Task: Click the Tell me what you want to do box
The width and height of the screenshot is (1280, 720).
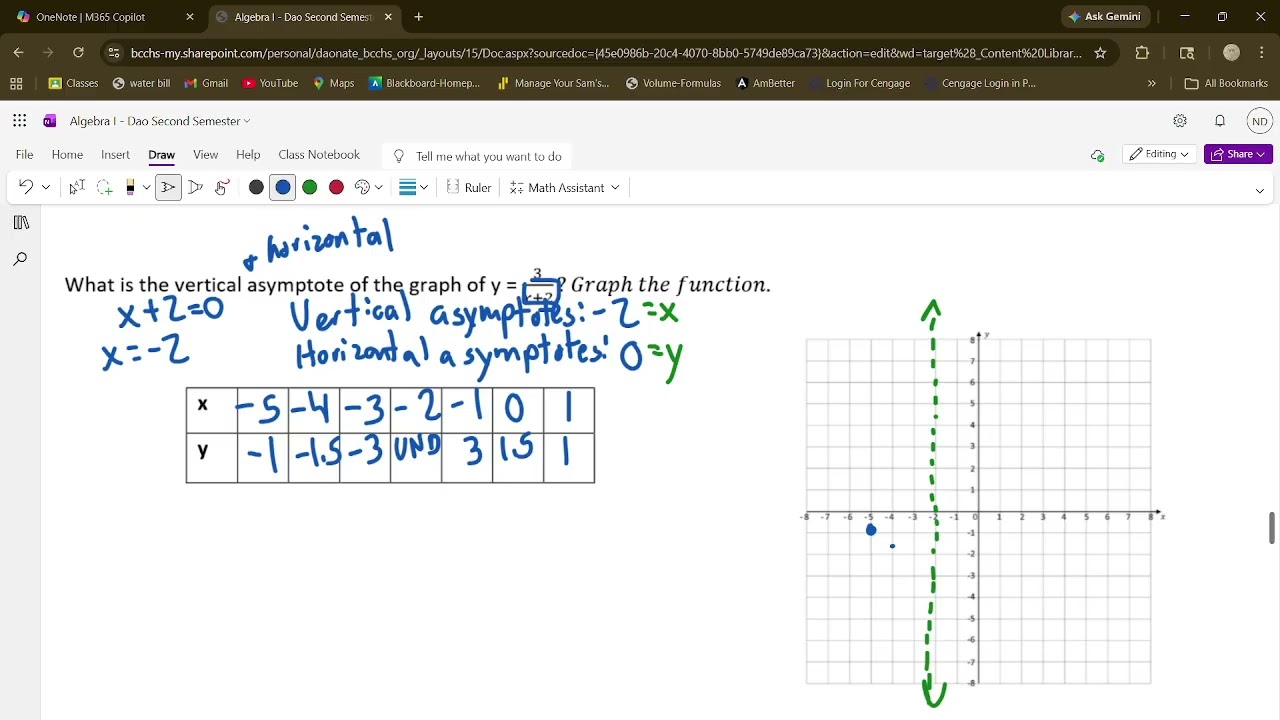Action: (x=478, y=156)
